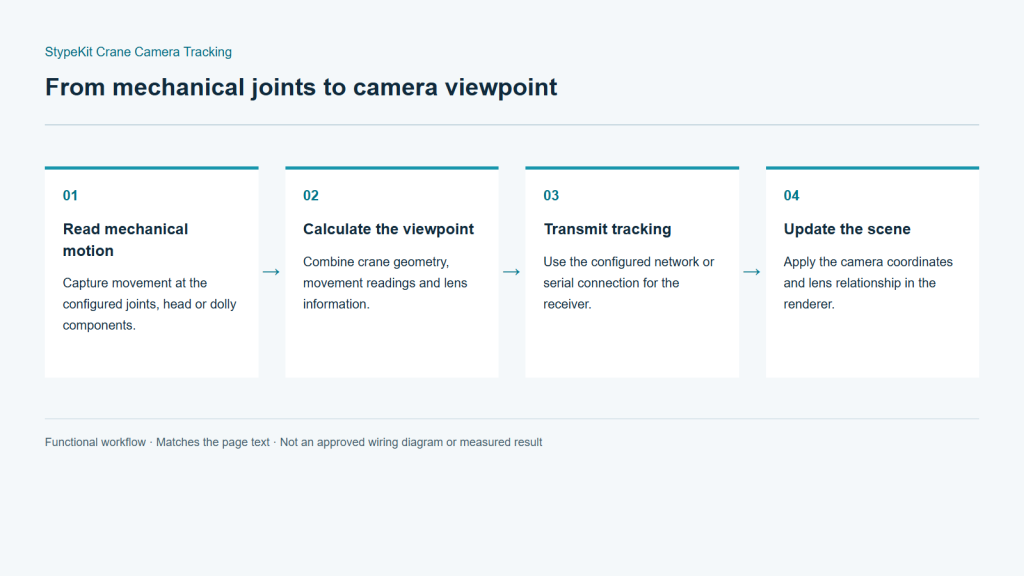This screenshot has height=576, width=1024.
Task: Click the Transmit tracking title
Action: 607,229
